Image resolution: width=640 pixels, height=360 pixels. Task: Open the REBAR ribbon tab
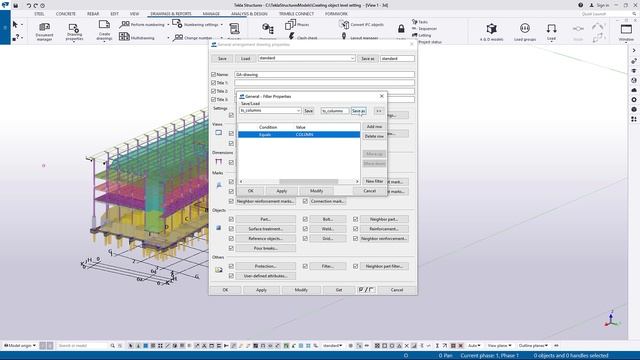93,14
